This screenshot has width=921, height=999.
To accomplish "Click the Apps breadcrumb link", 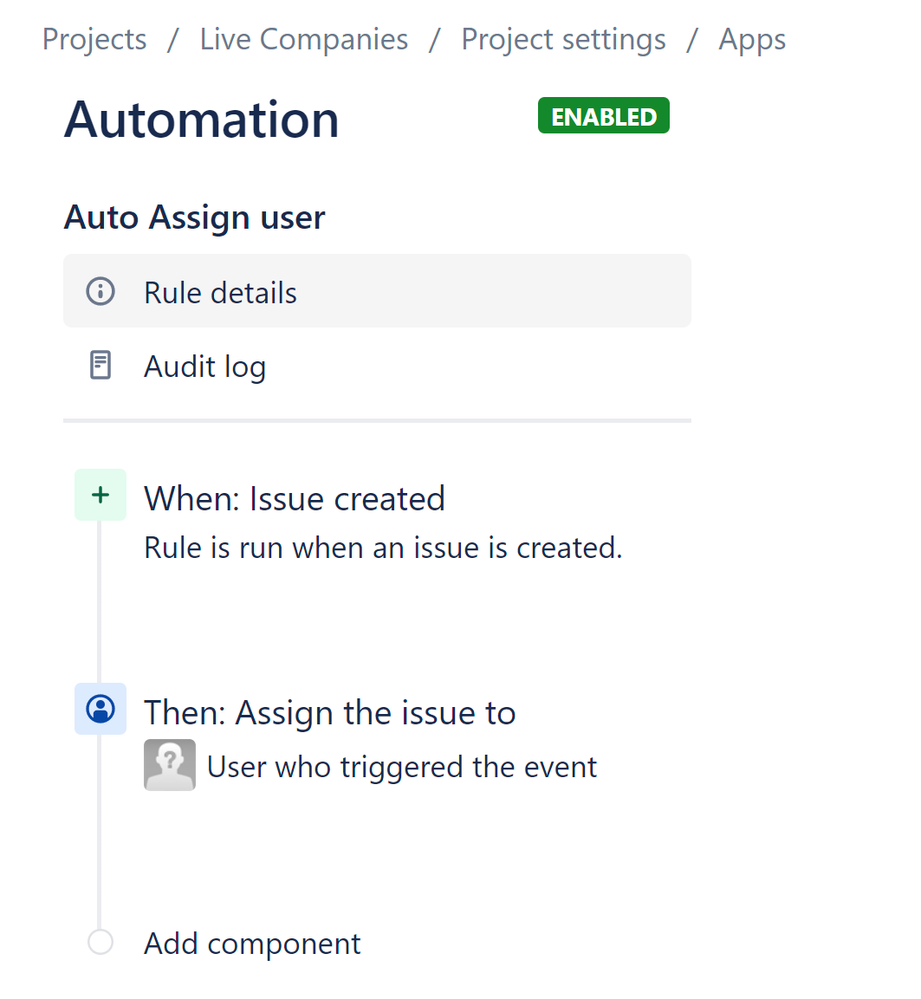I will (x=752, y=40).
